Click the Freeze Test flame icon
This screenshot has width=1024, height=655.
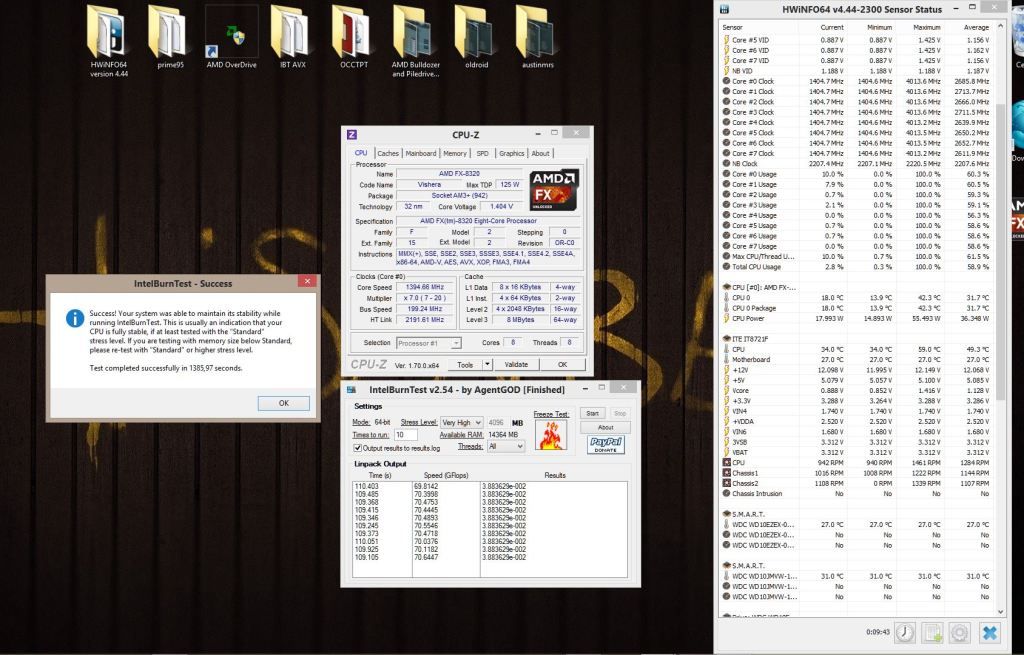[549, 434]
